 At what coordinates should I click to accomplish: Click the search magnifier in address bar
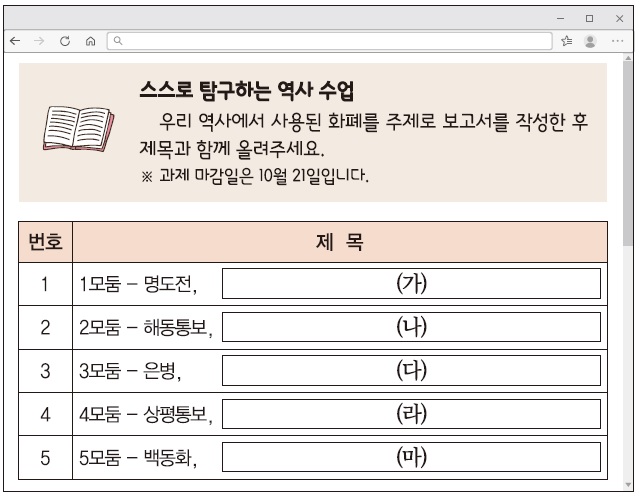point(118,41)
